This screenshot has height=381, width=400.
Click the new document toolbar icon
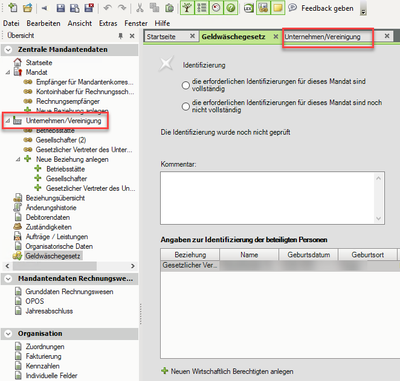(x=13, y=7)
